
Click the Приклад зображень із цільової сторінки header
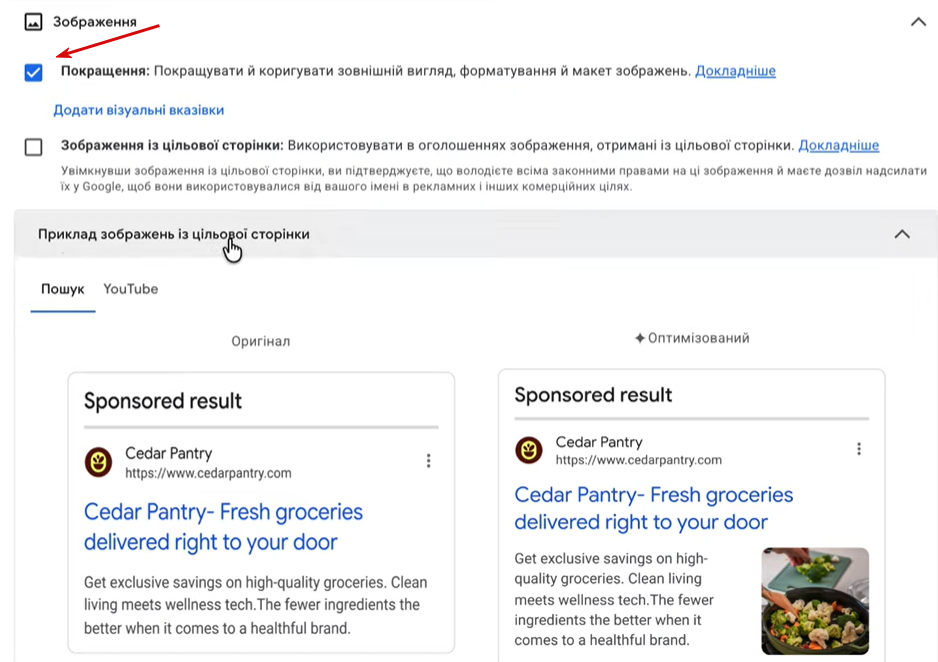pyautogui.click(x=174, y=234)
